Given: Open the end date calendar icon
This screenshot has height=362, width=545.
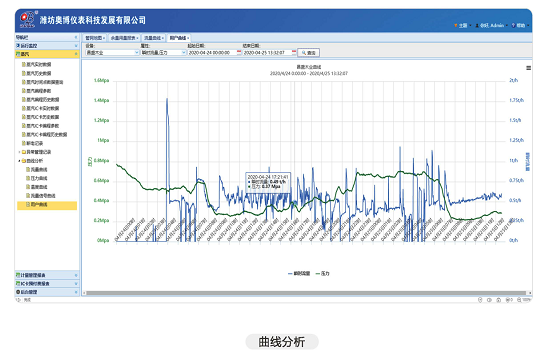Looking at the screenshot, I should pos(294,53).
